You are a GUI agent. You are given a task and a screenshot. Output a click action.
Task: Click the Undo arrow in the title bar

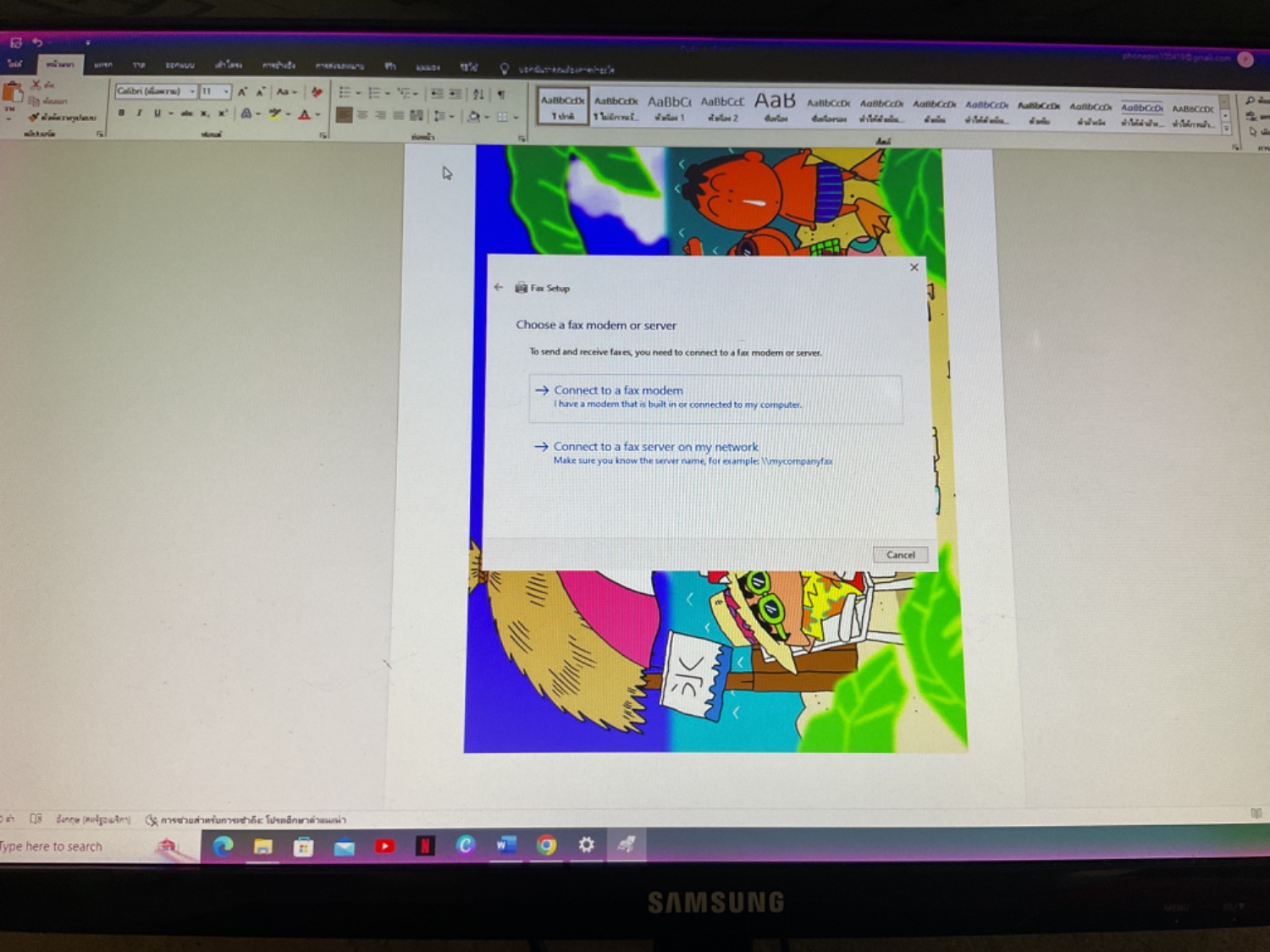37,42
